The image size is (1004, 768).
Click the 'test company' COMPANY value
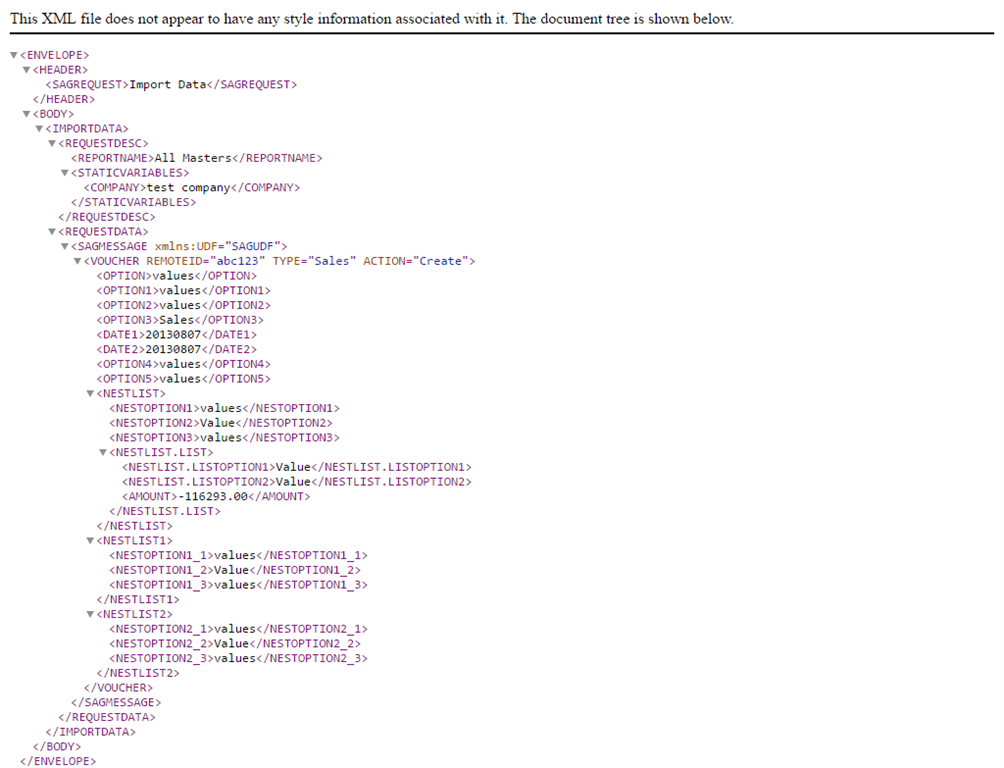188,188
